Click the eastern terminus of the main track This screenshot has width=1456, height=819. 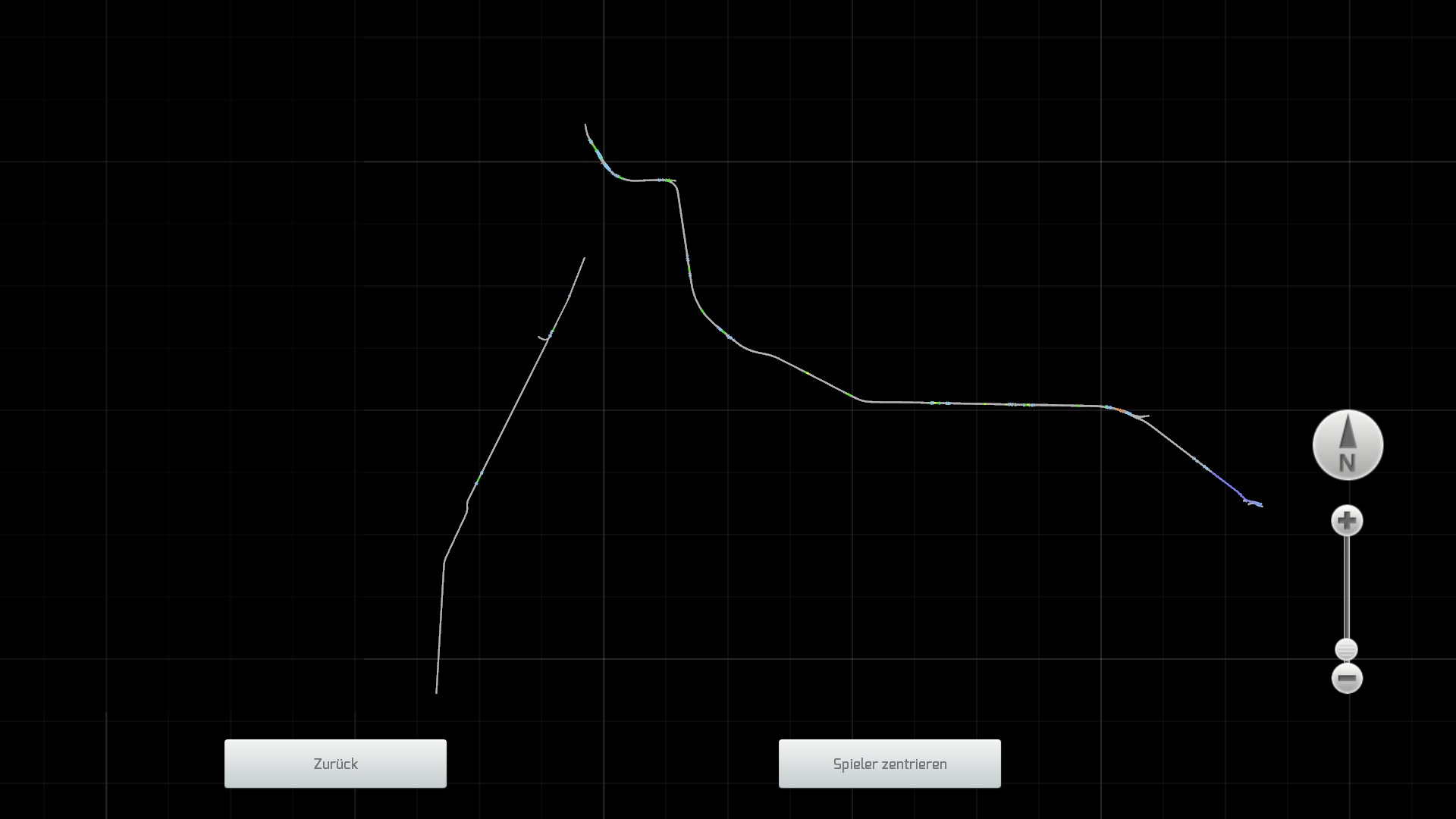coord(1260,505)
